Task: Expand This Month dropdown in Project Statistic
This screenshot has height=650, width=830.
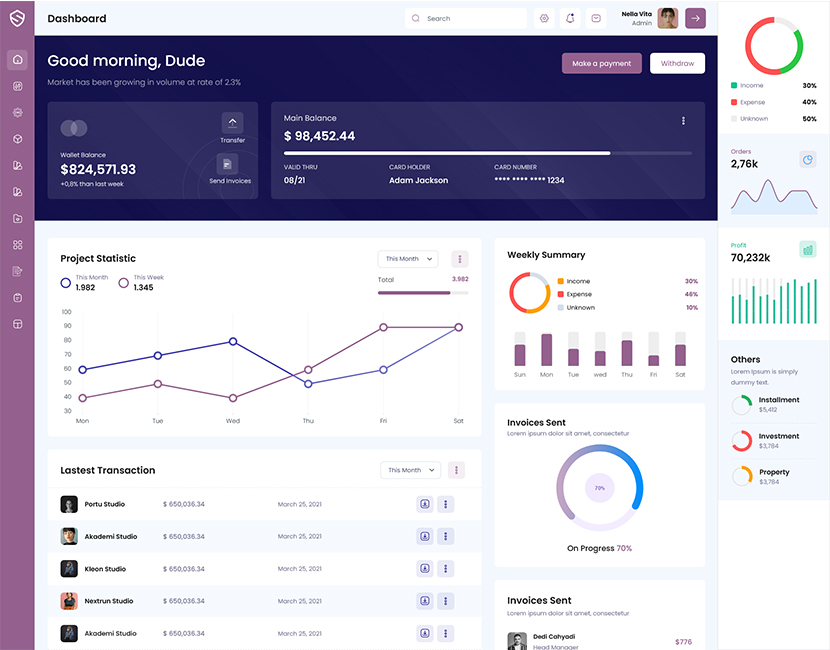Action: 408,259
